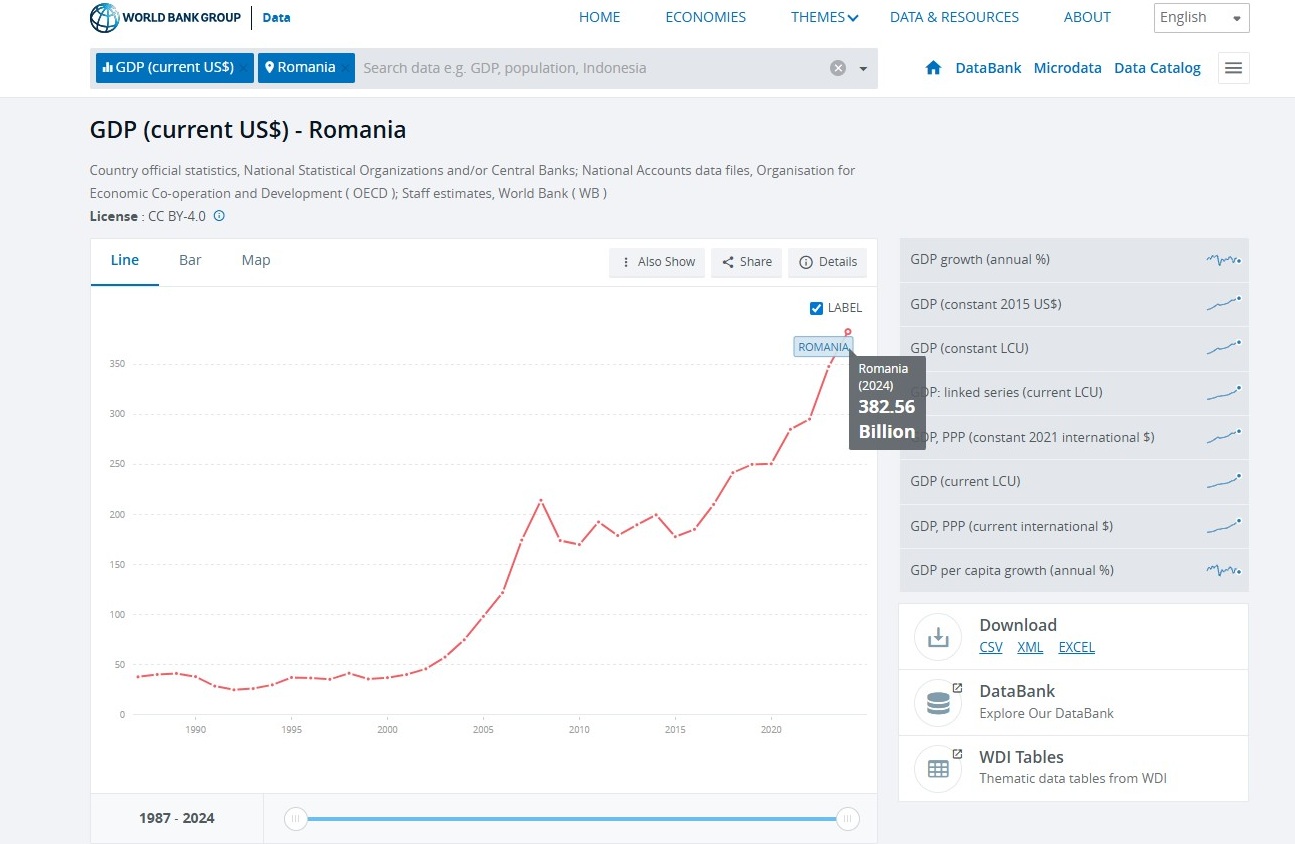Click the download tray icon
Screen dimensions: 1295x844
(938, 637)
